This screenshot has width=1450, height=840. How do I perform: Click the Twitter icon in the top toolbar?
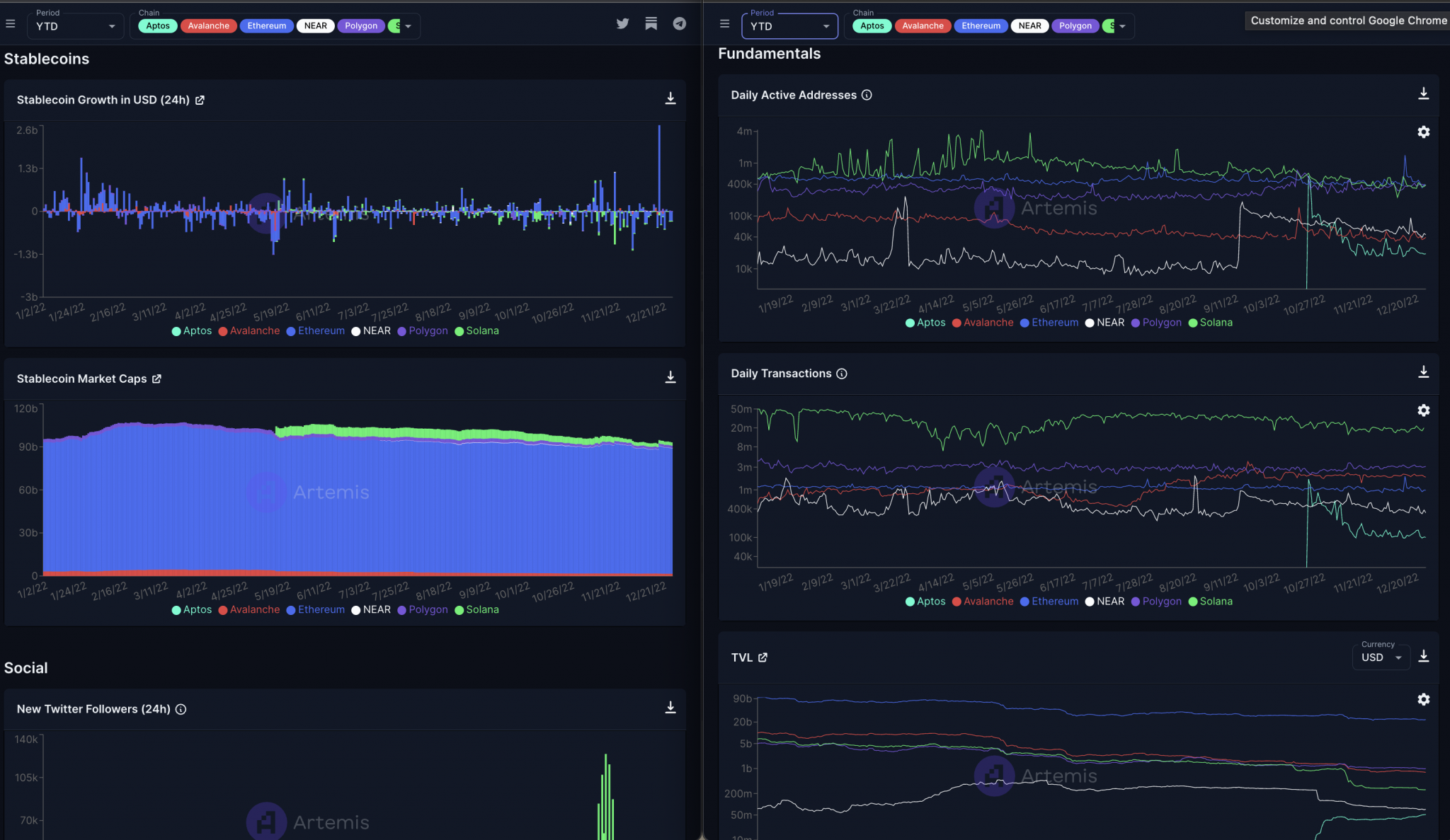[622, 23]
